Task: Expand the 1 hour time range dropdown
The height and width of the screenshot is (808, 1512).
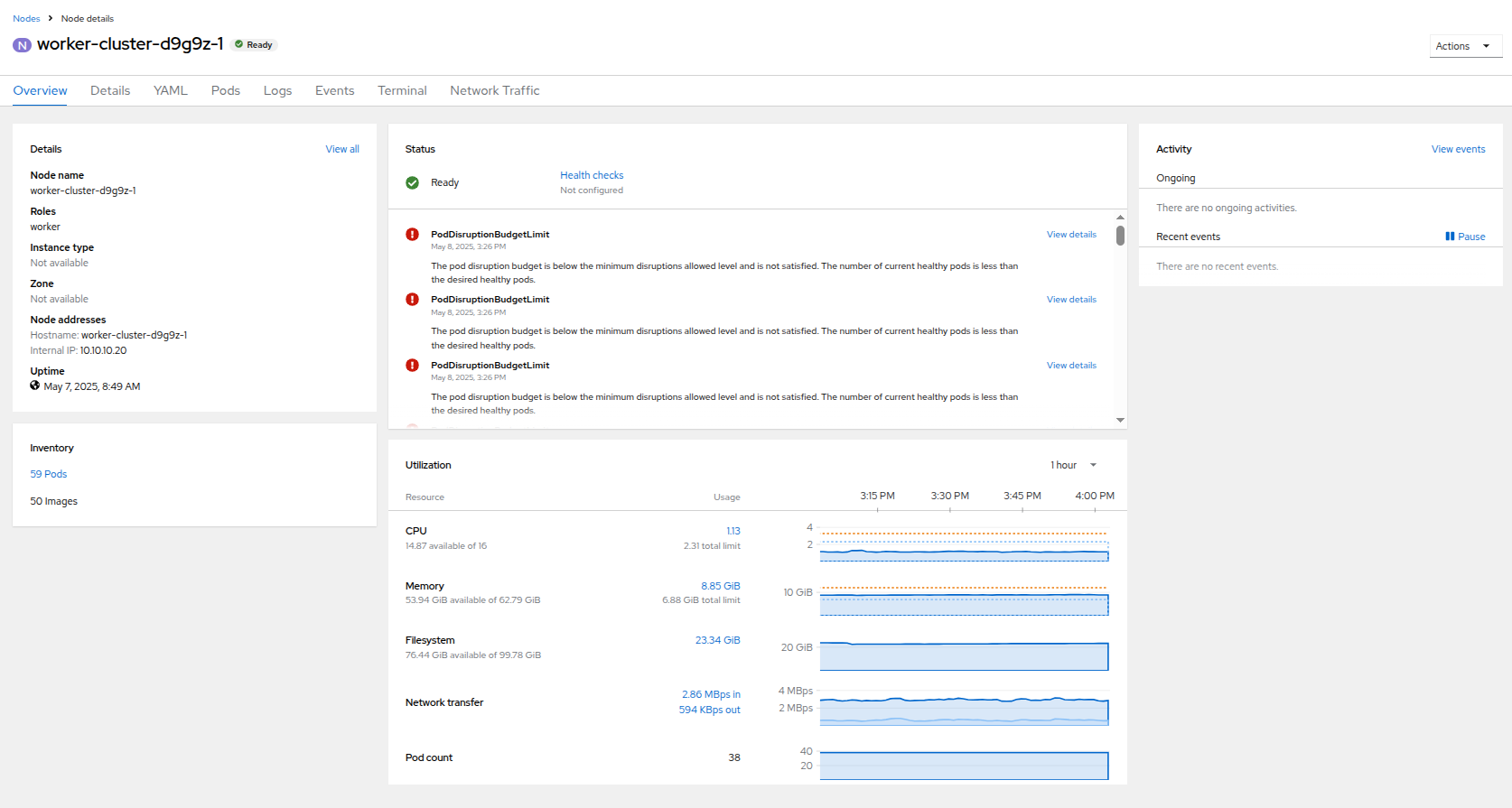Action: pyautogui.click(x=1073, y=465)
